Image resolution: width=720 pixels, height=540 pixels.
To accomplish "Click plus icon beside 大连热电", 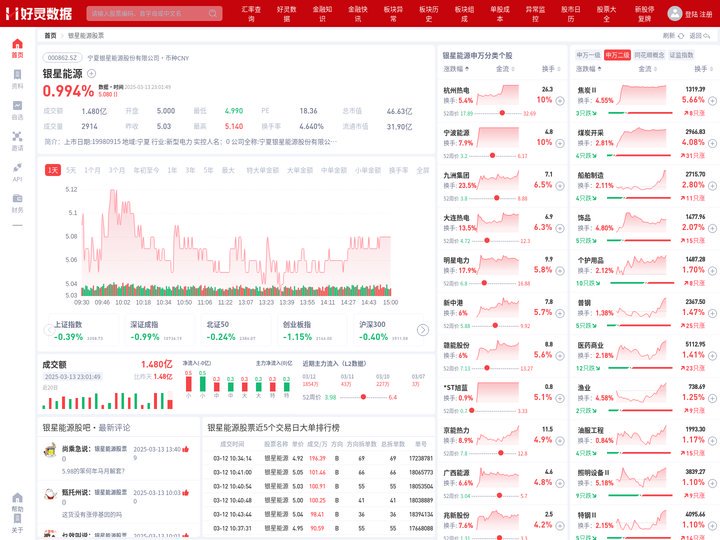I will [560, 228].
